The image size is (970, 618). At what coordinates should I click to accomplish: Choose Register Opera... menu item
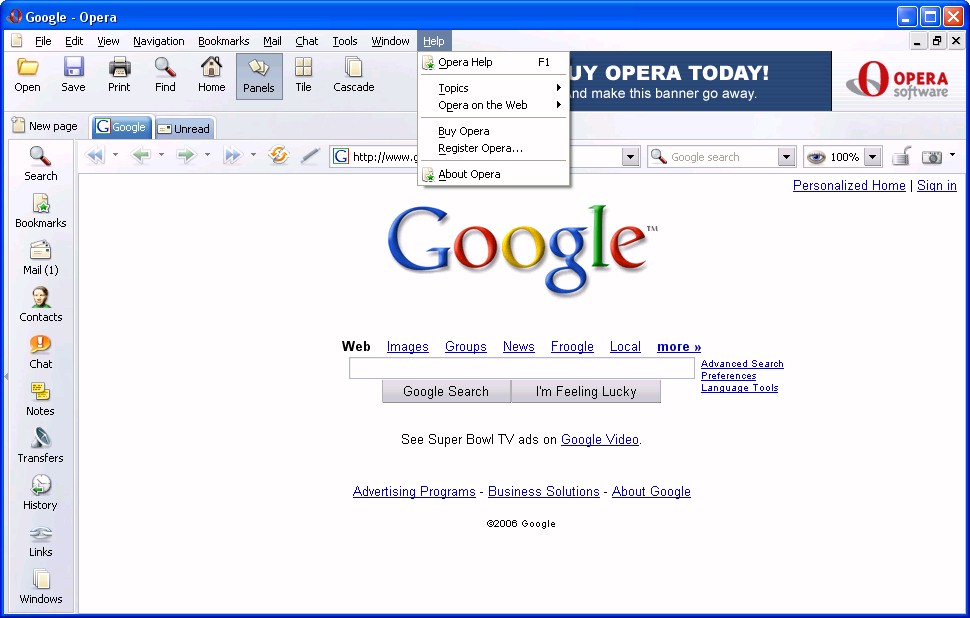tap(494, 148)
